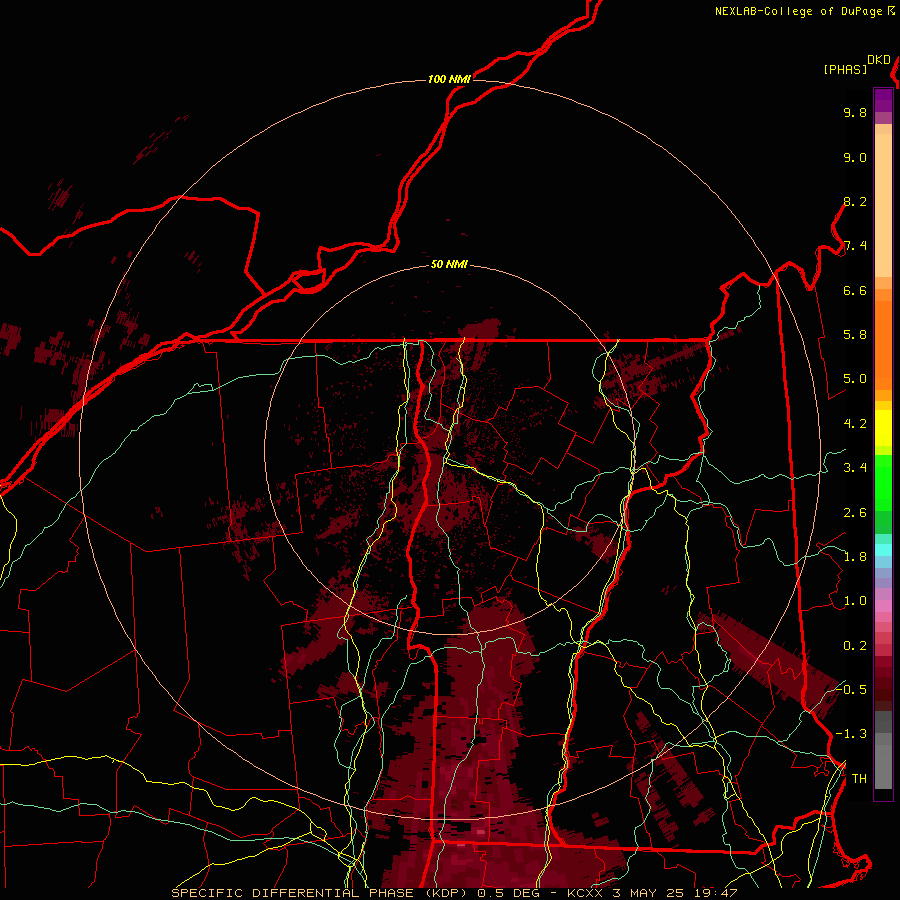Click the "NEXLAB-College of DuPage" header text
This screenshot has height=900, width=900.
pos(800,11)
